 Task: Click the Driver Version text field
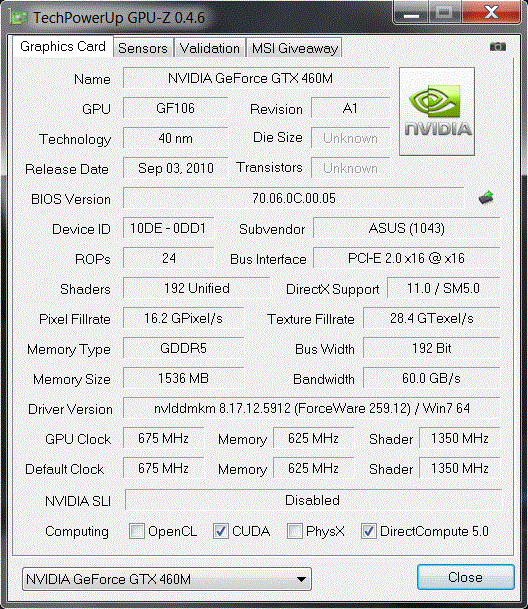[x=312, y=408]
